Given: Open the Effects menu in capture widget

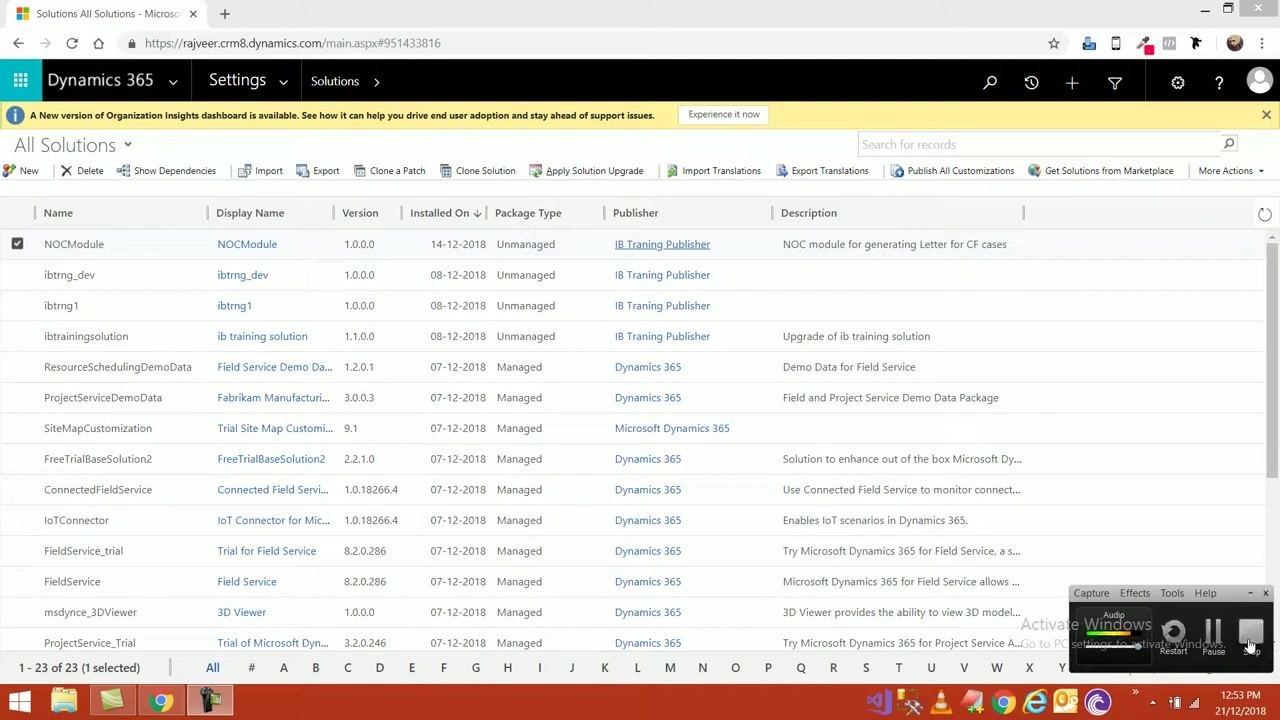Looking at the screenshot, I should pos(1135,593).
